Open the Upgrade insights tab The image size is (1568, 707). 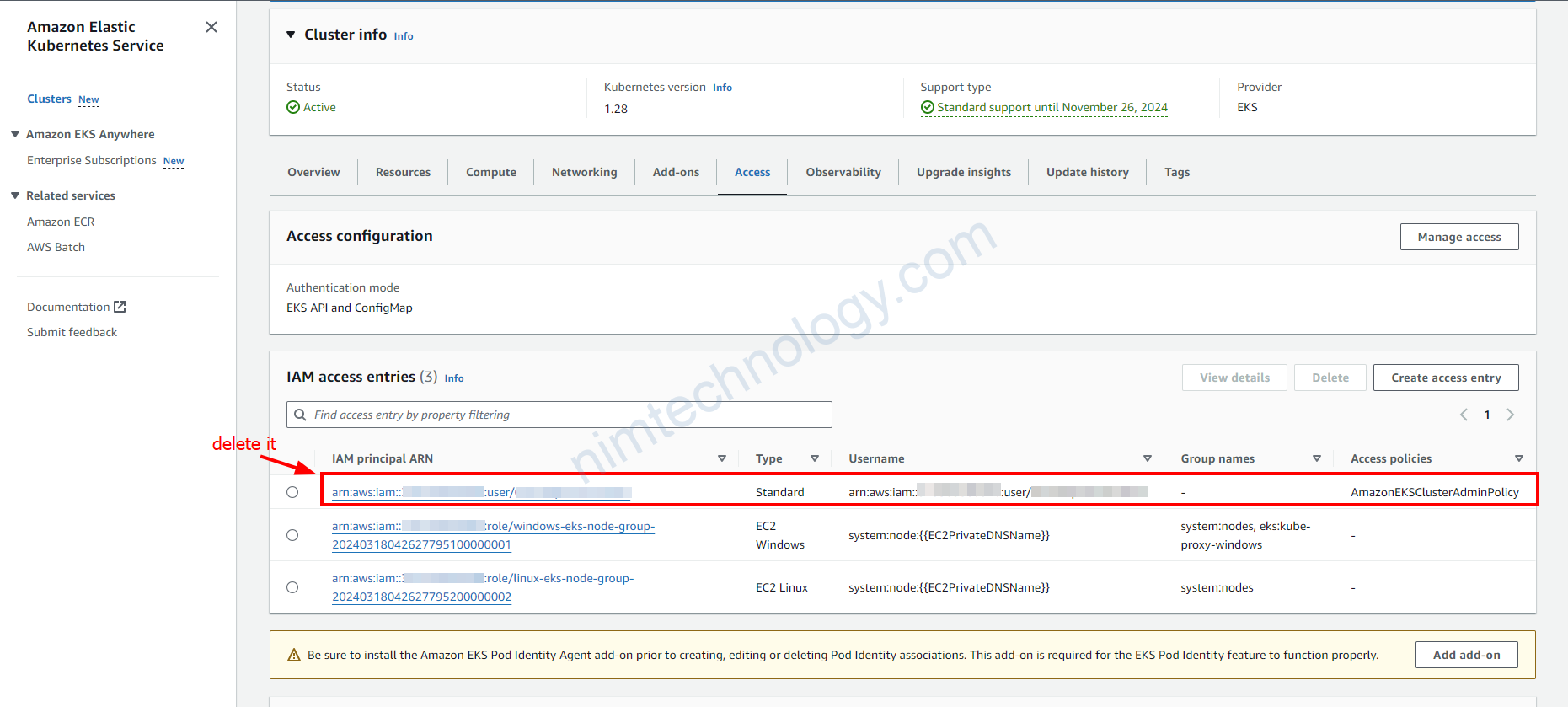(963, 172)
